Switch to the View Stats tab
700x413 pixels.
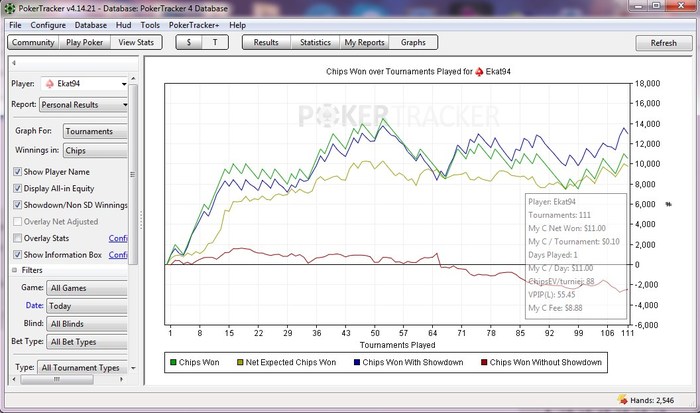pos(136,42)
